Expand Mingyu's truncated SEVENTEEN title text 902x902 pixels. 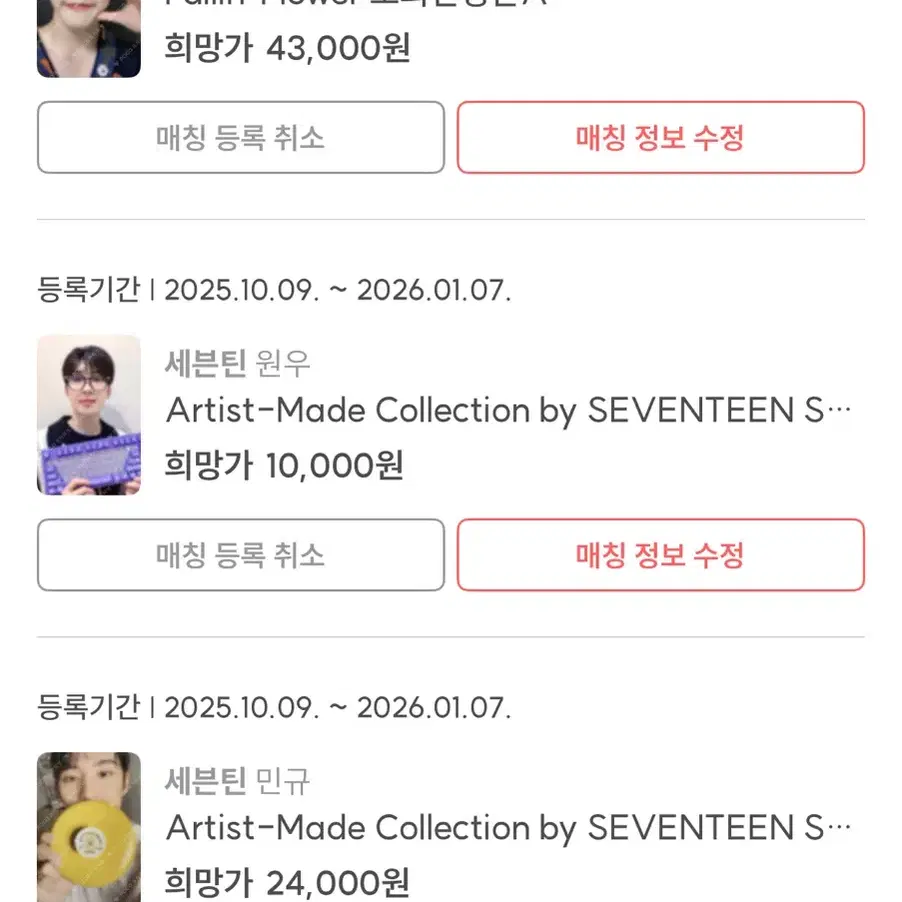[x=840, y=828]
